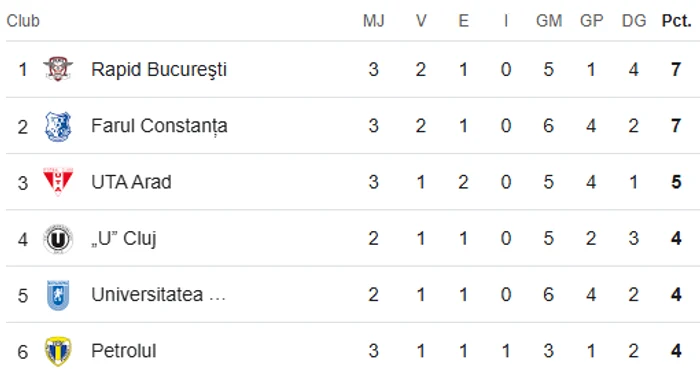Click the Rapid București club crest
The width and height of the screenshot is (700, 375).
pos(58,69)
